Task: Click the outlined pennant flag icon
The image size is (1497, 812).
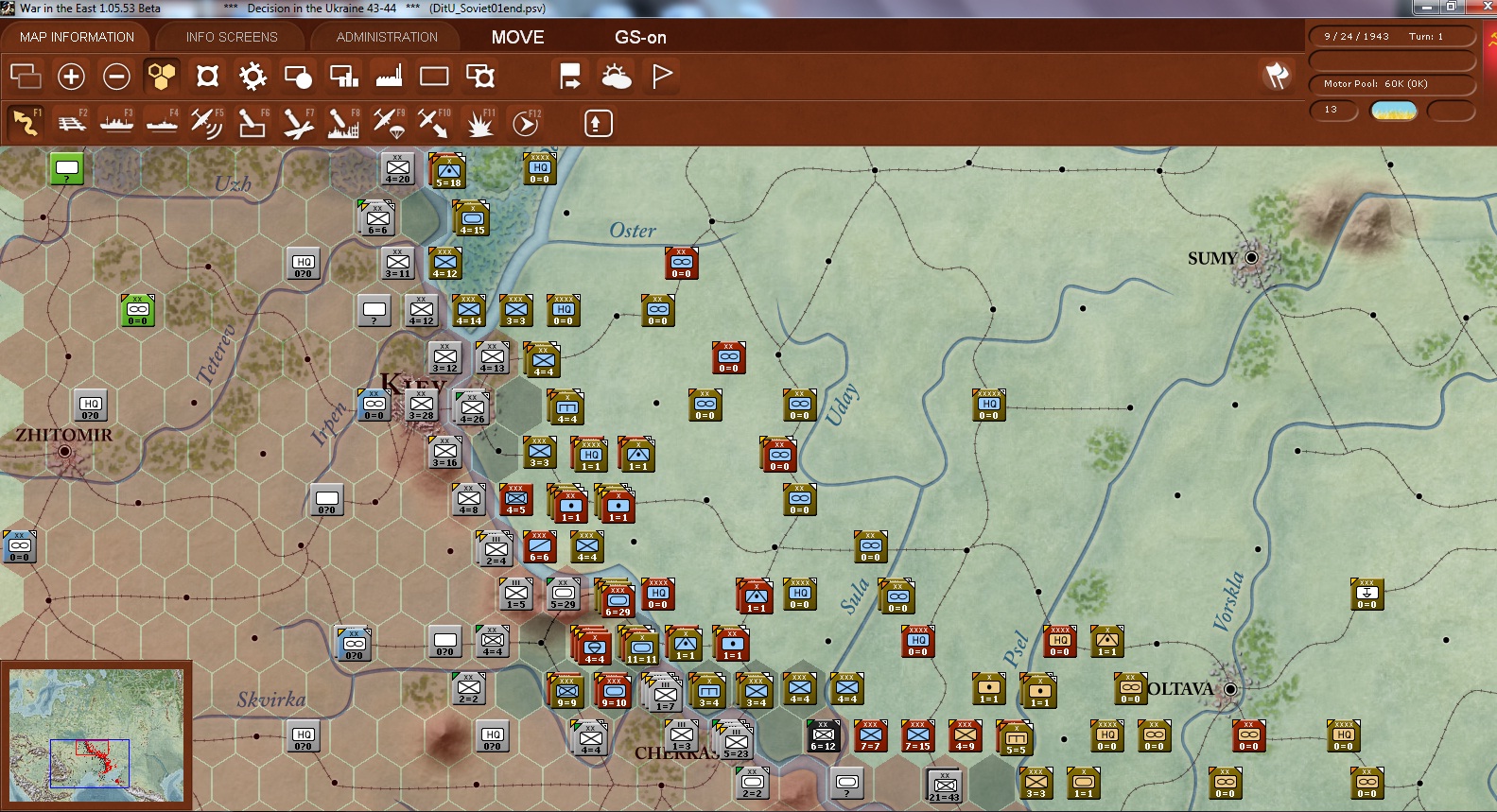Action: [662, 76]
